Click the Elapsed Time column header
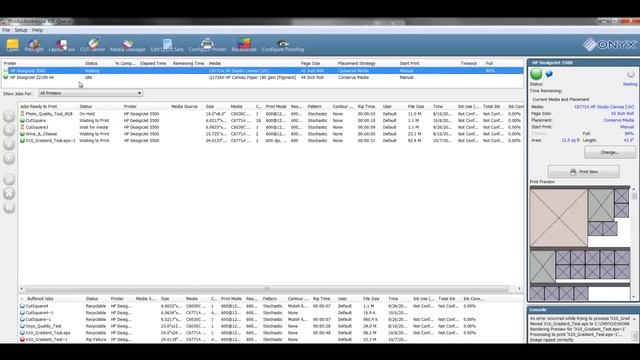The image size is (640, 360). click(x=153, y=64)
